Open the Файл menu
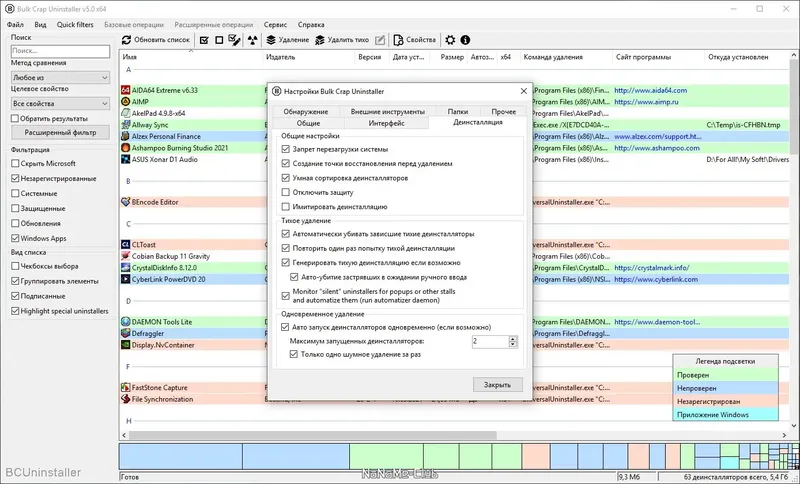 [x=15, y=24]
